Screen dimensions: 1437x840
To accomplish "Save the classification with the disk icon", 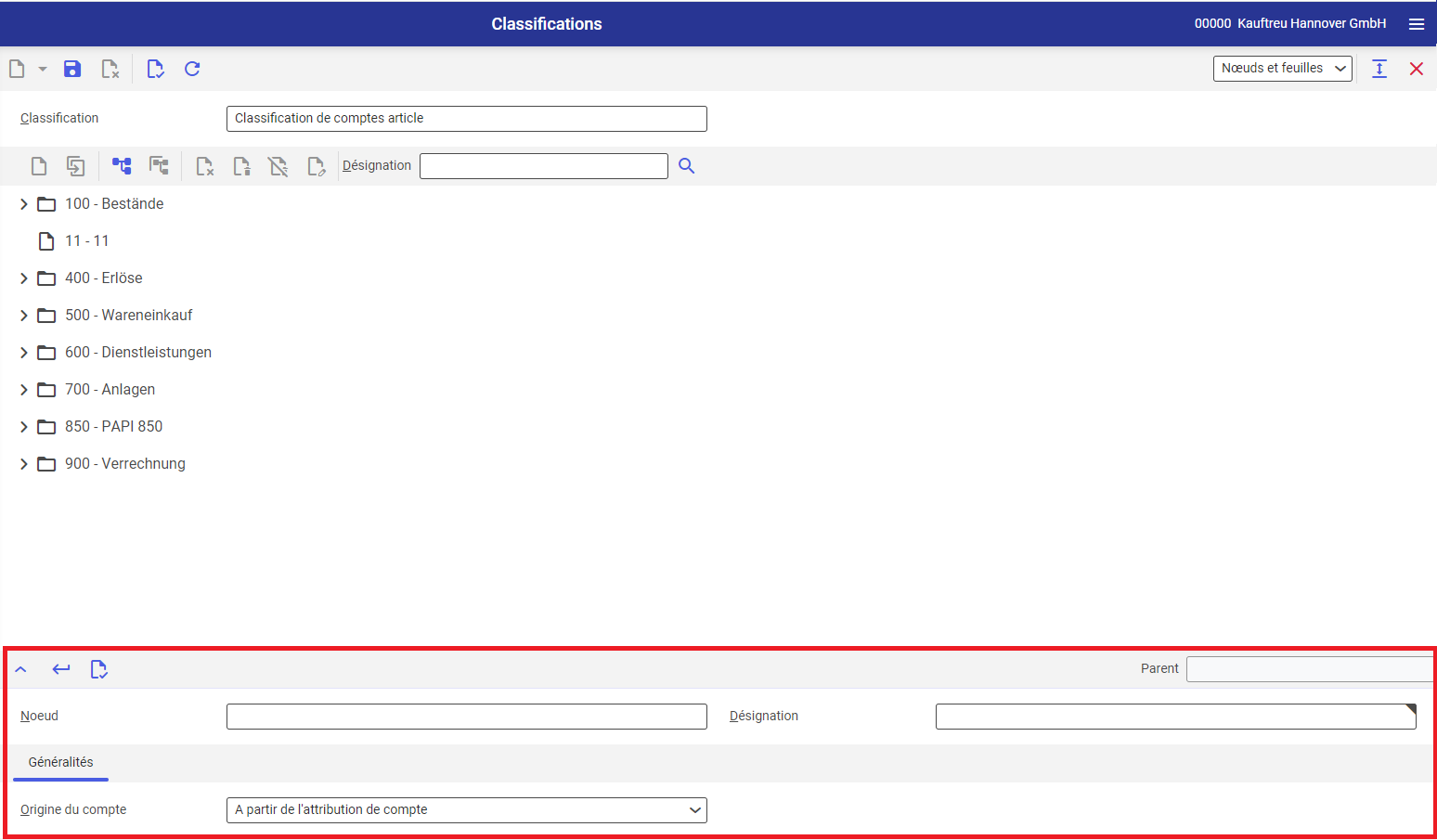I will click(72, 69).
